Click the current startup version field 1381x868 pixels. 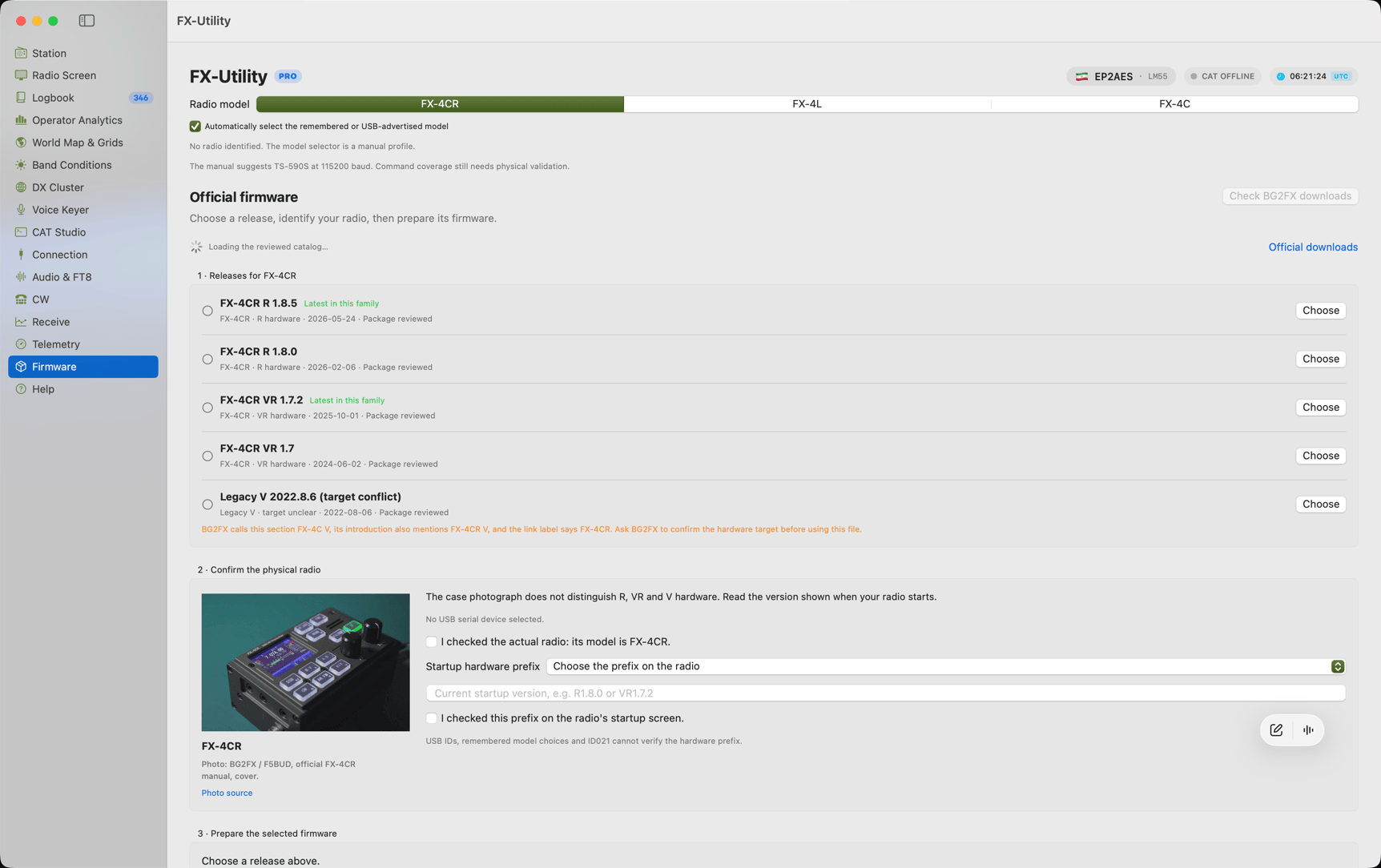[x=885, y=693]
